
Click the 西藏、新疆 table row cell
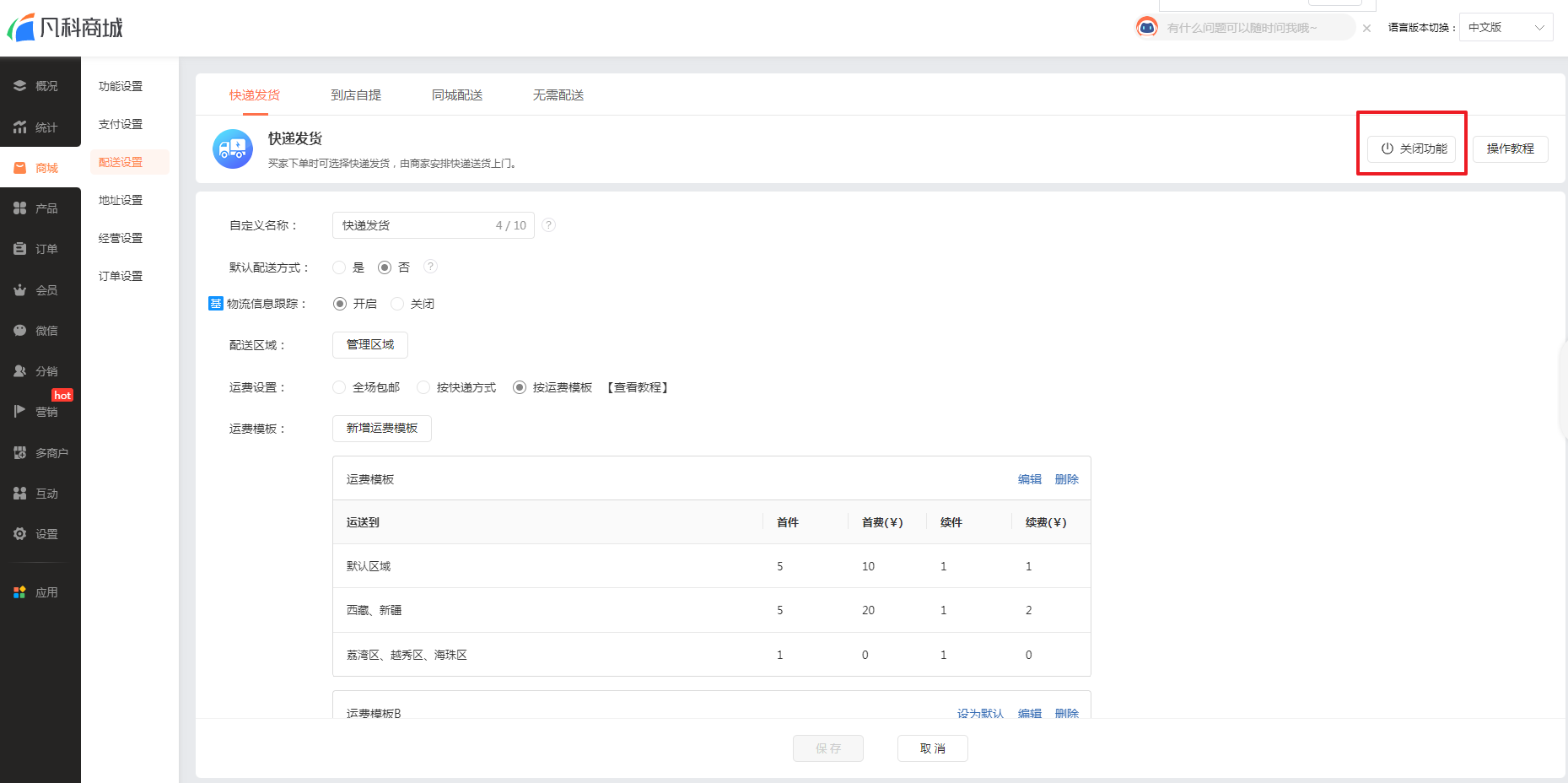coord(374,610)
